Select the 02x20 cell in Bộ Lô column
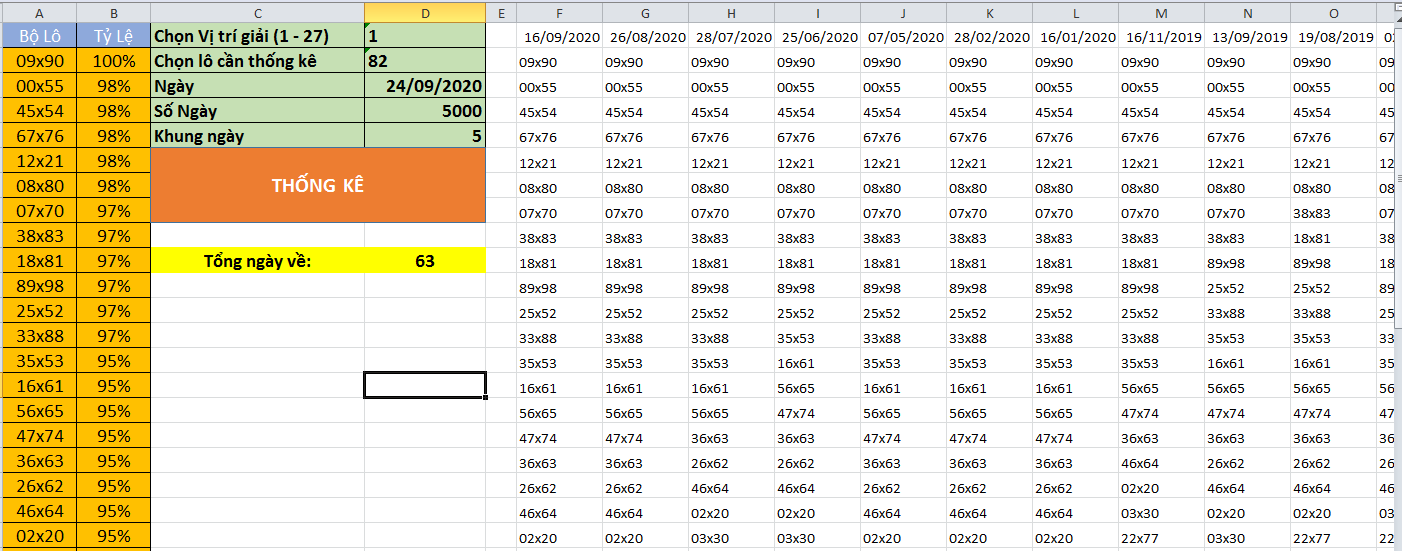Image resolution: width=1402 pixels, height=551 pixels. point(38,536)
